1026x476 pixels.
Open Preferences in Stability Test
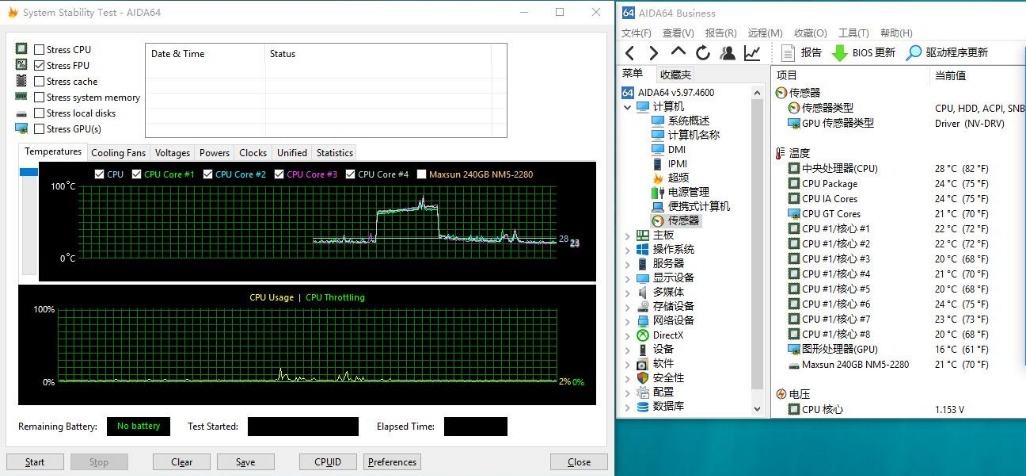click(x=392, y=462)
